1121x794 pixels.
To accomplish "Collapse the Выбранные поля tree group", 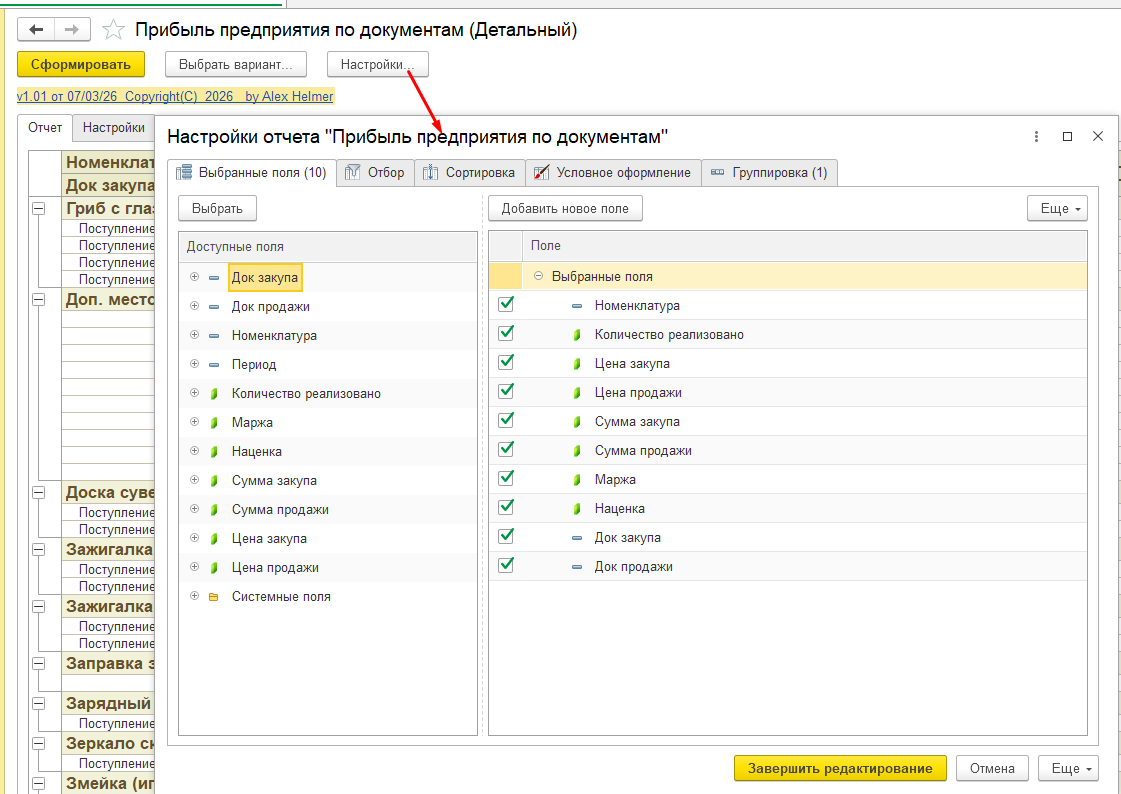I will coord(539,276).
